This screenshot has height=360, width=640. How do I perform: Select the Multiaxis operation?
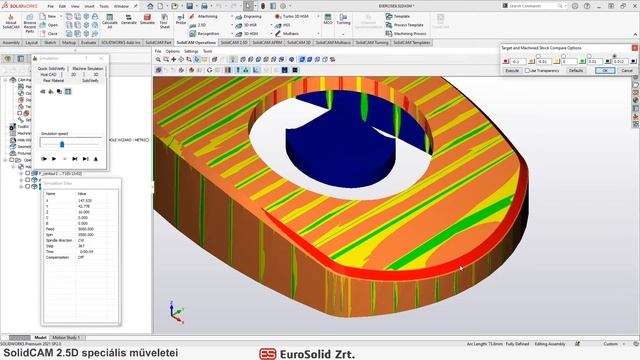(287, 33)
